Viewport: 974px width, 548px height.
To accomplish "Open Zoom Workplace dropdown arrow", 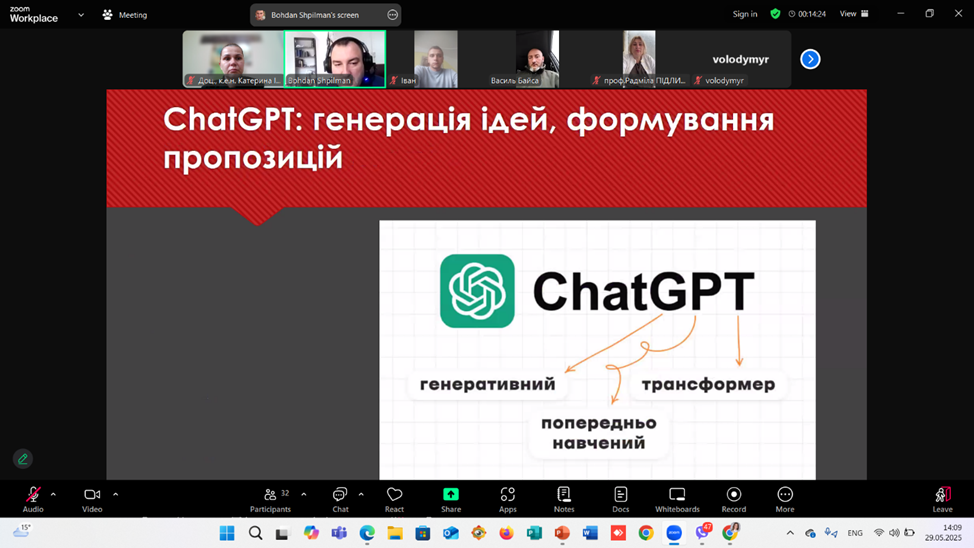I will pyautogui.click(x=81, y=15).
